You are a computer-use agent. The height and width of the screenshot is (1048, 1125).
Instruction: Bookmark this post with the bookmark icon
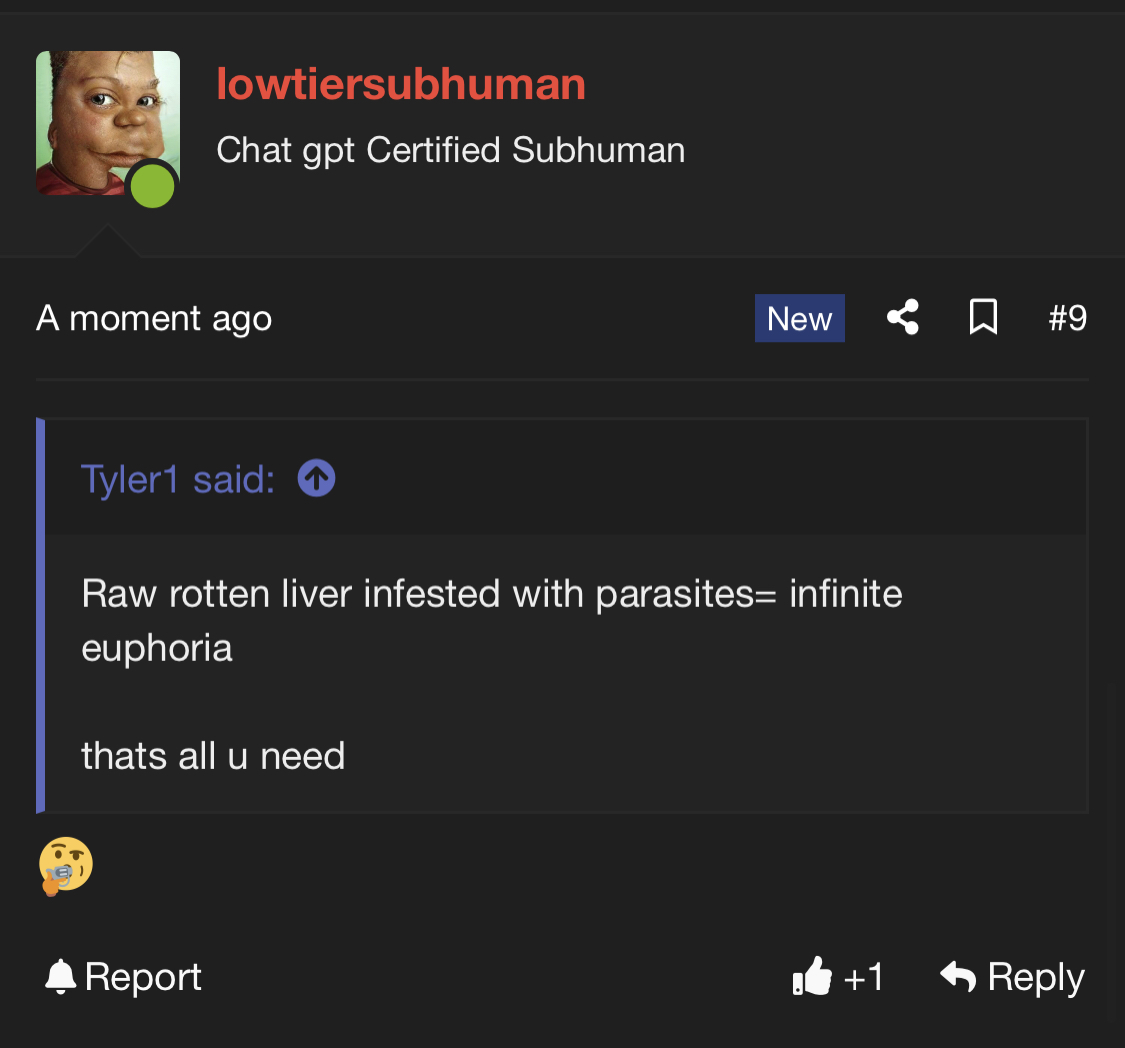click(983, 318)
